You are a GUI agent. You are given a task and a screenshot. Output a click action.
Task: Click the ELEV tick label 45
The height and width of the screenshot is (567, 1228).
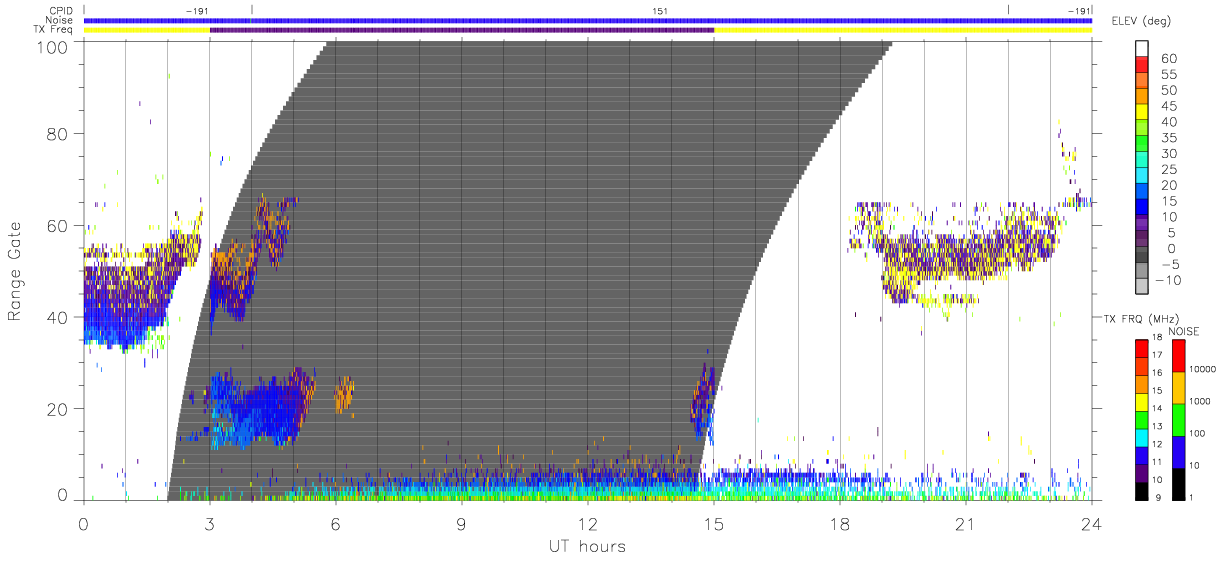(x=1170, y=107)
